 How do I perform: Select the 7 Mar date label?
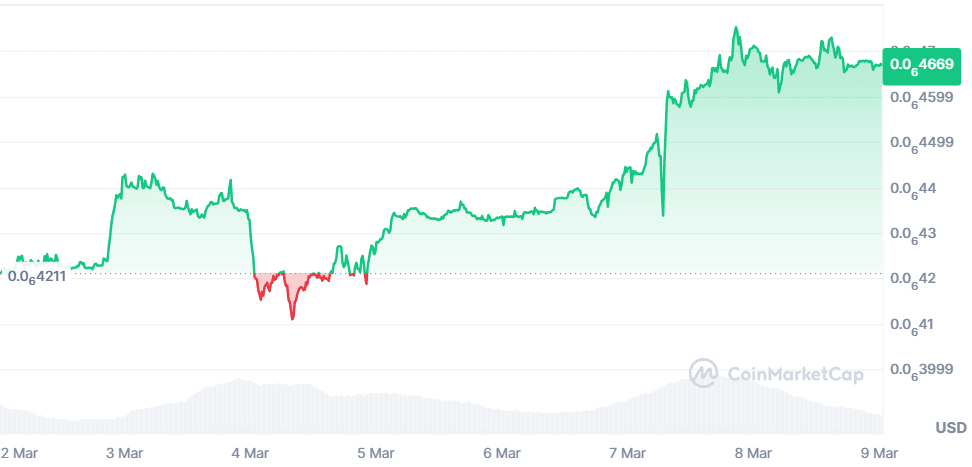(627, 453)
